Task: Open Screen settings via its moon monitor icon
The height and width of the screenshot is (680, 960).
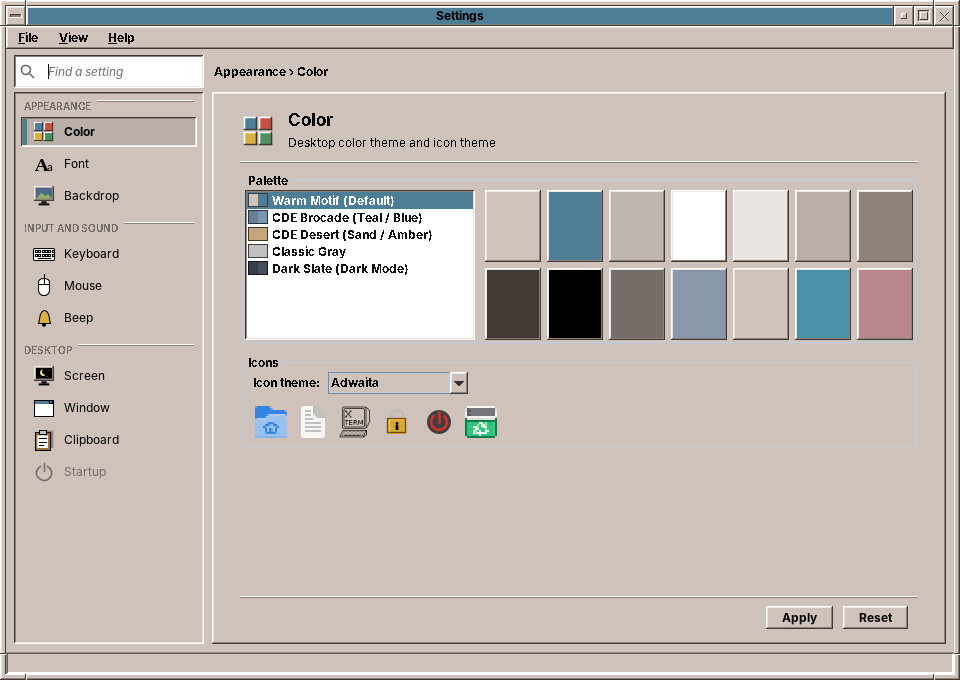Action: tap(43, 376)
